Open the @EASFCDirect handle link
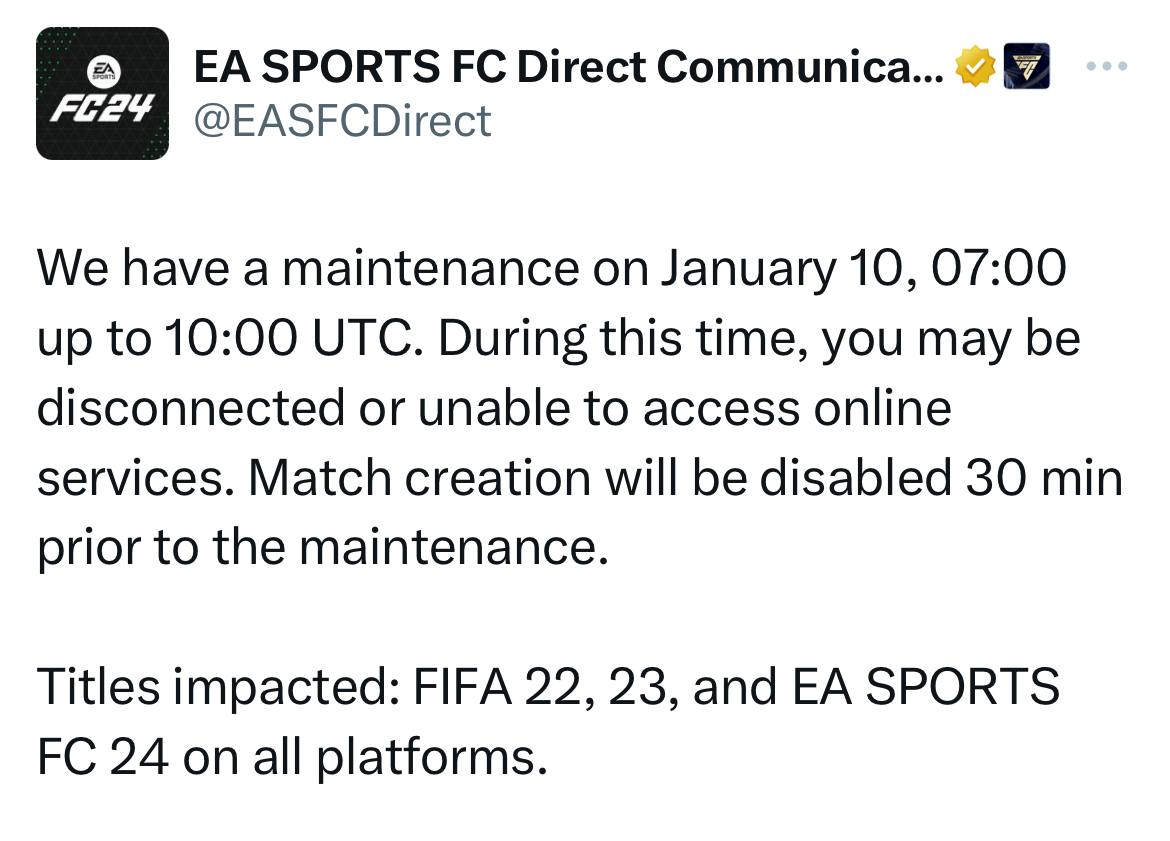 pyautogui.click(x=342, y=121)
